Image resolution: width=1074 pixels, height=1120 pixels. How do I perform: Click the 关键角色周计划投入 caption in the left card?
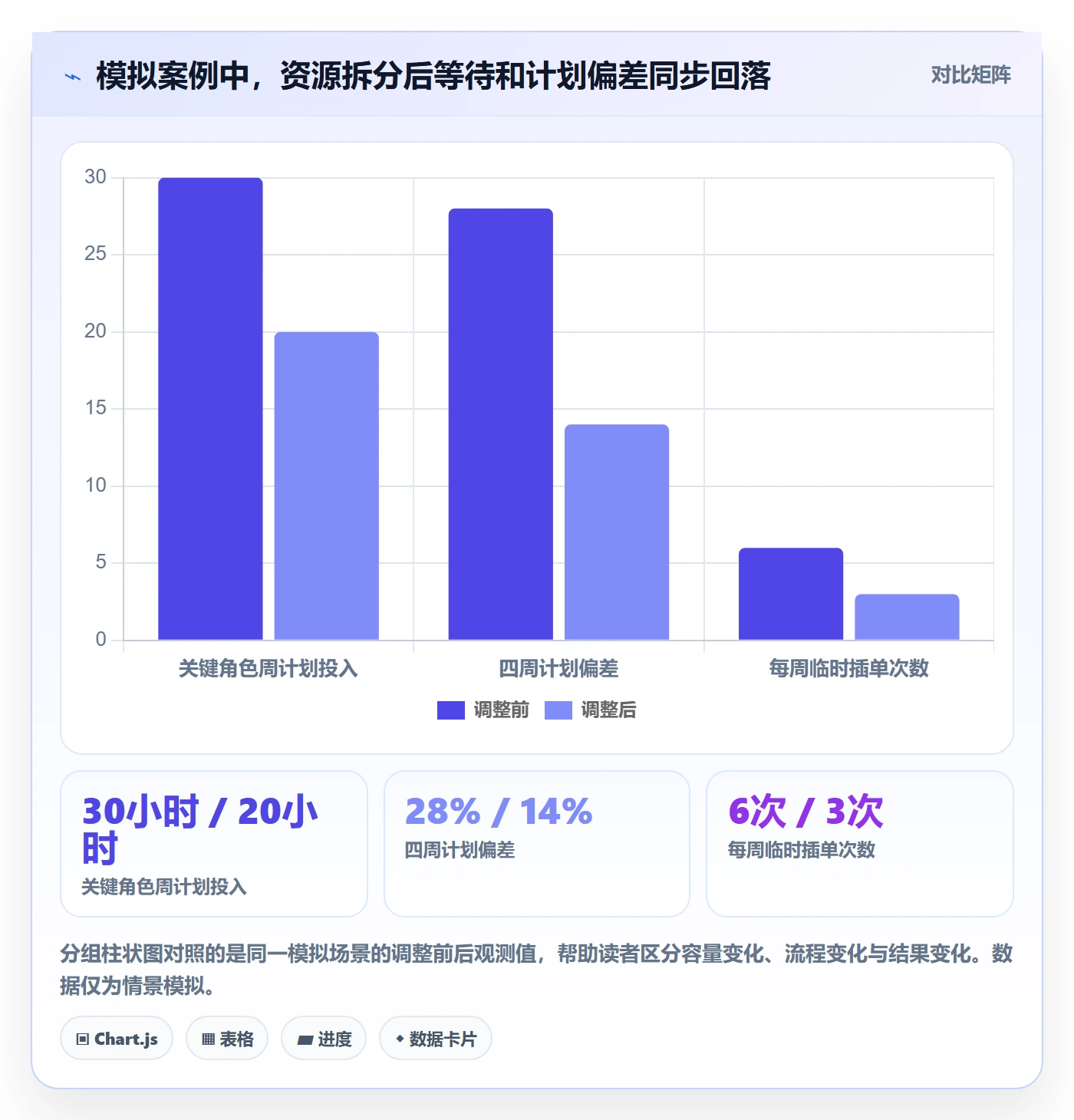[164, 887]
